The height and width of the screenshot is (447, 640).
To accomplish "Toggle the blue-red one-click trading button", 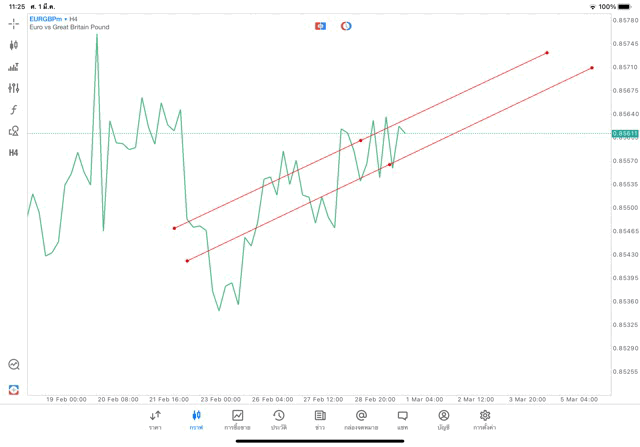I will pos(320,26).
